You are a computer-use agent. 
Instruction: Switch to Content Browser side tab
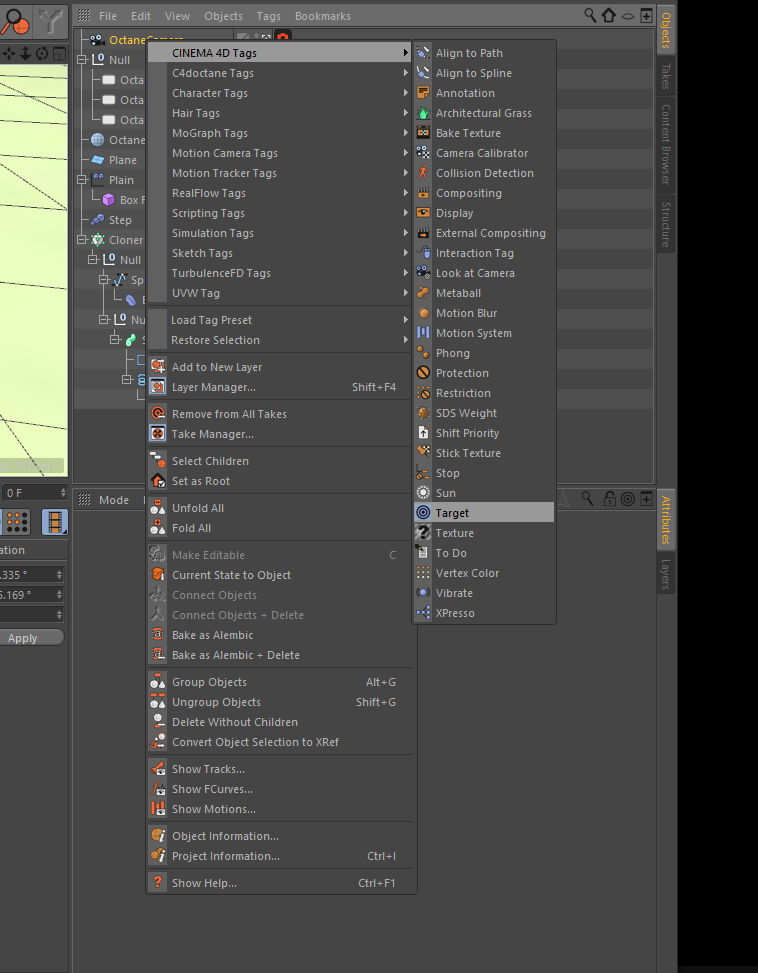666,145
